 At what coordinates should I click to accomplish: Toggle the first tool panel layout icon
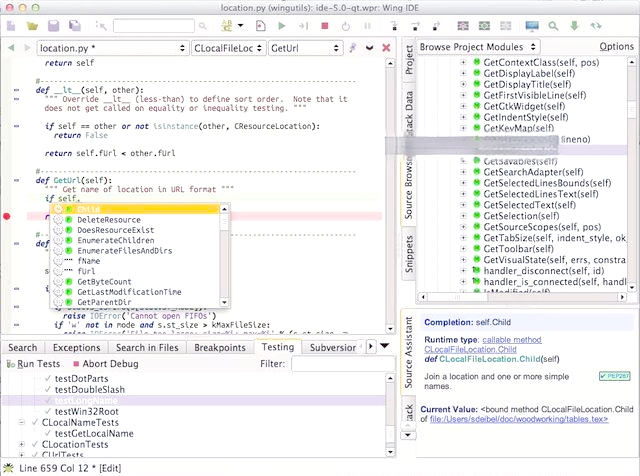463,26
